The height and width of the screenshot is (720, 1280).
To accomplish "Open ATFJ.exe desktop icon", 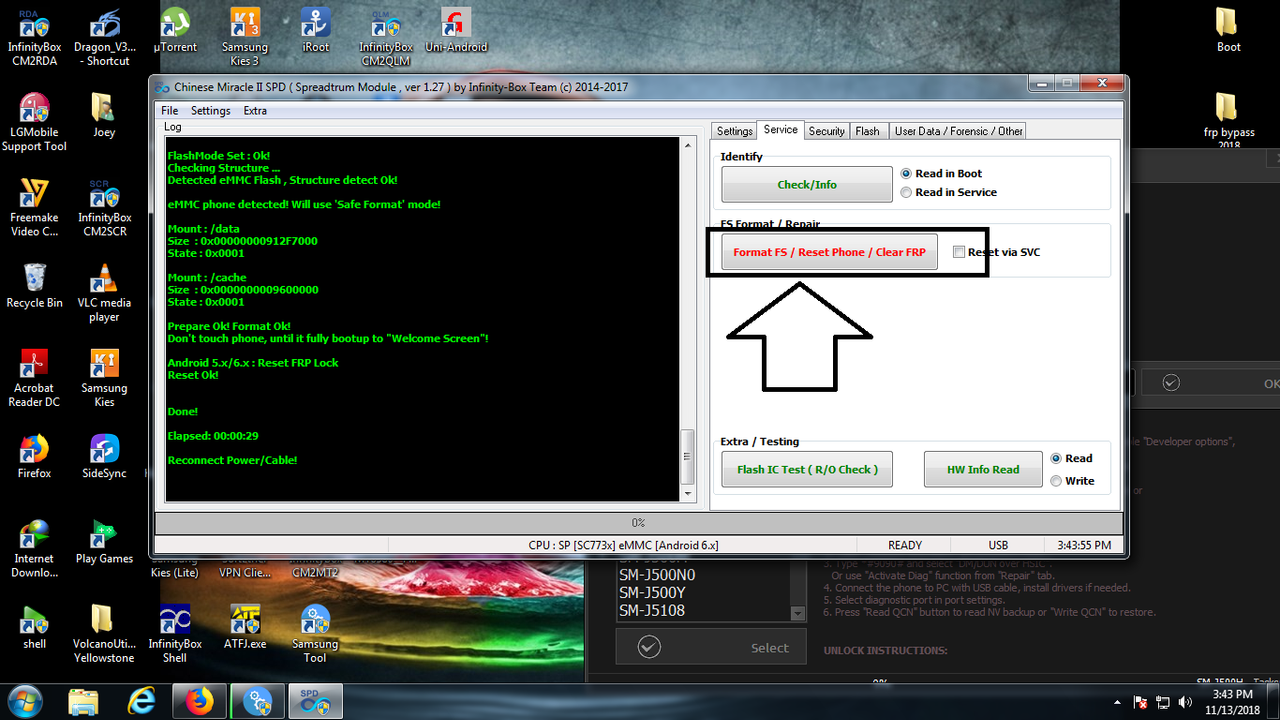I will coord(245,626).
